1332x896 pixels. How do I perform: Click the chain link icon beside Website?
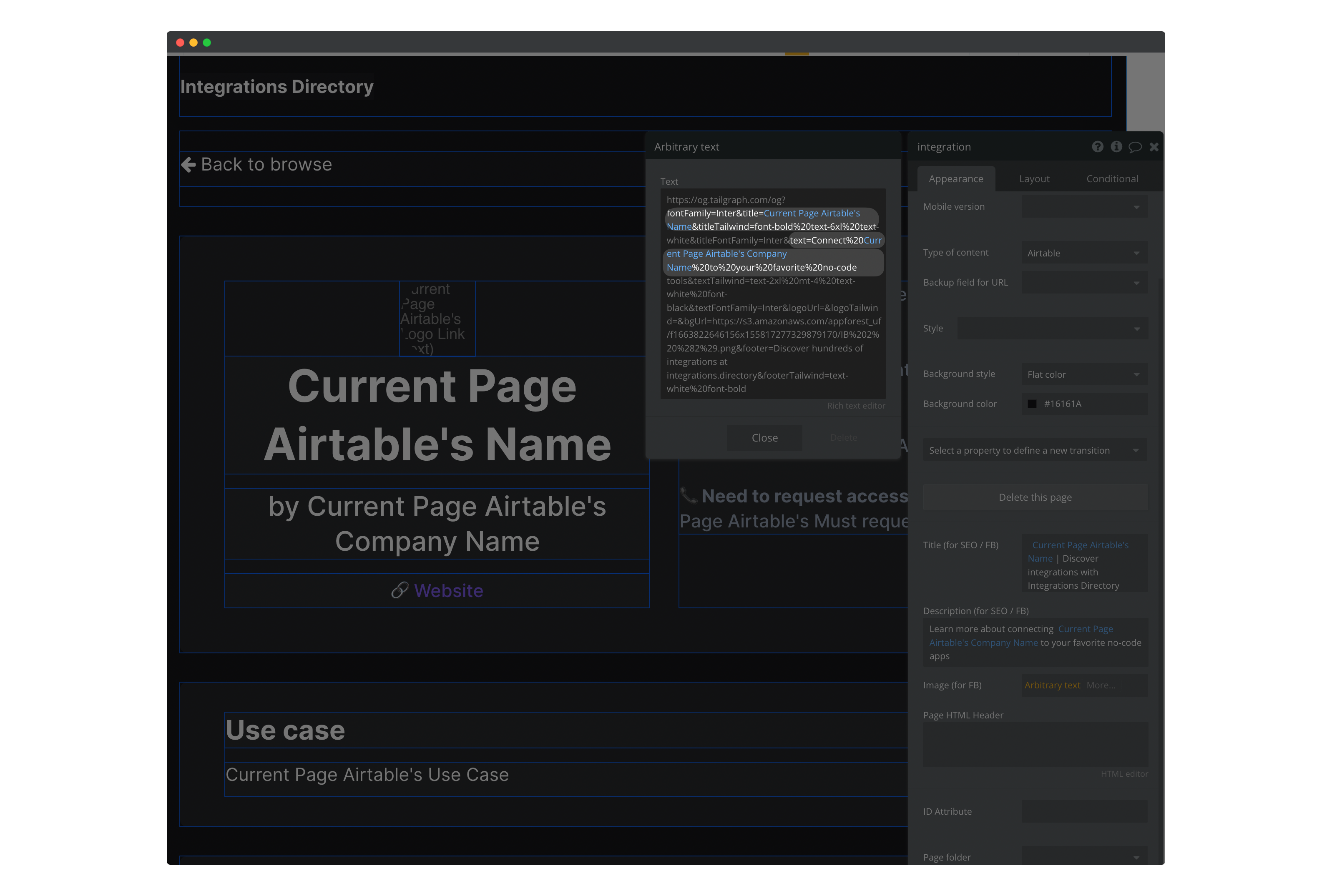[400, 590]
